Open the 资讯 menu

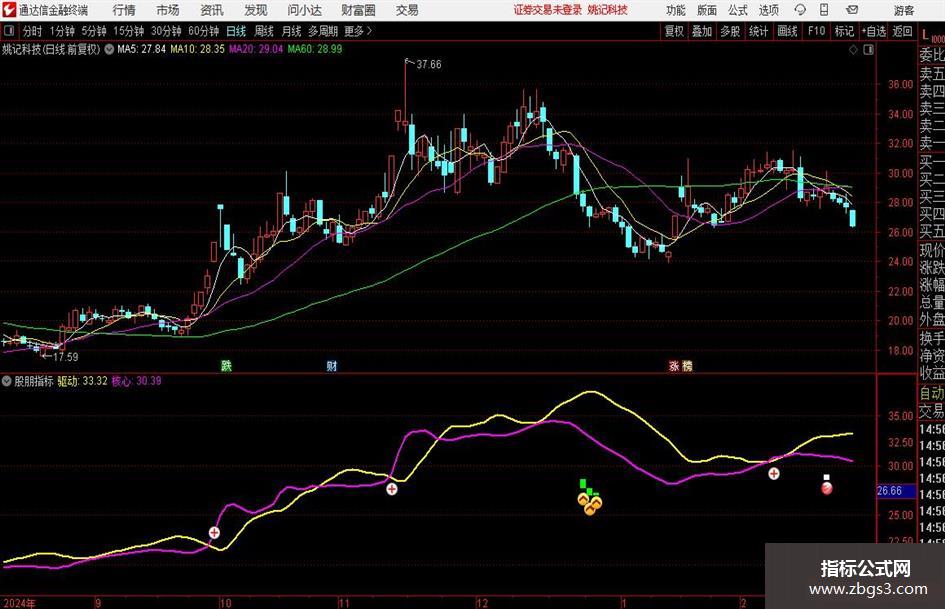coord(212,10)
